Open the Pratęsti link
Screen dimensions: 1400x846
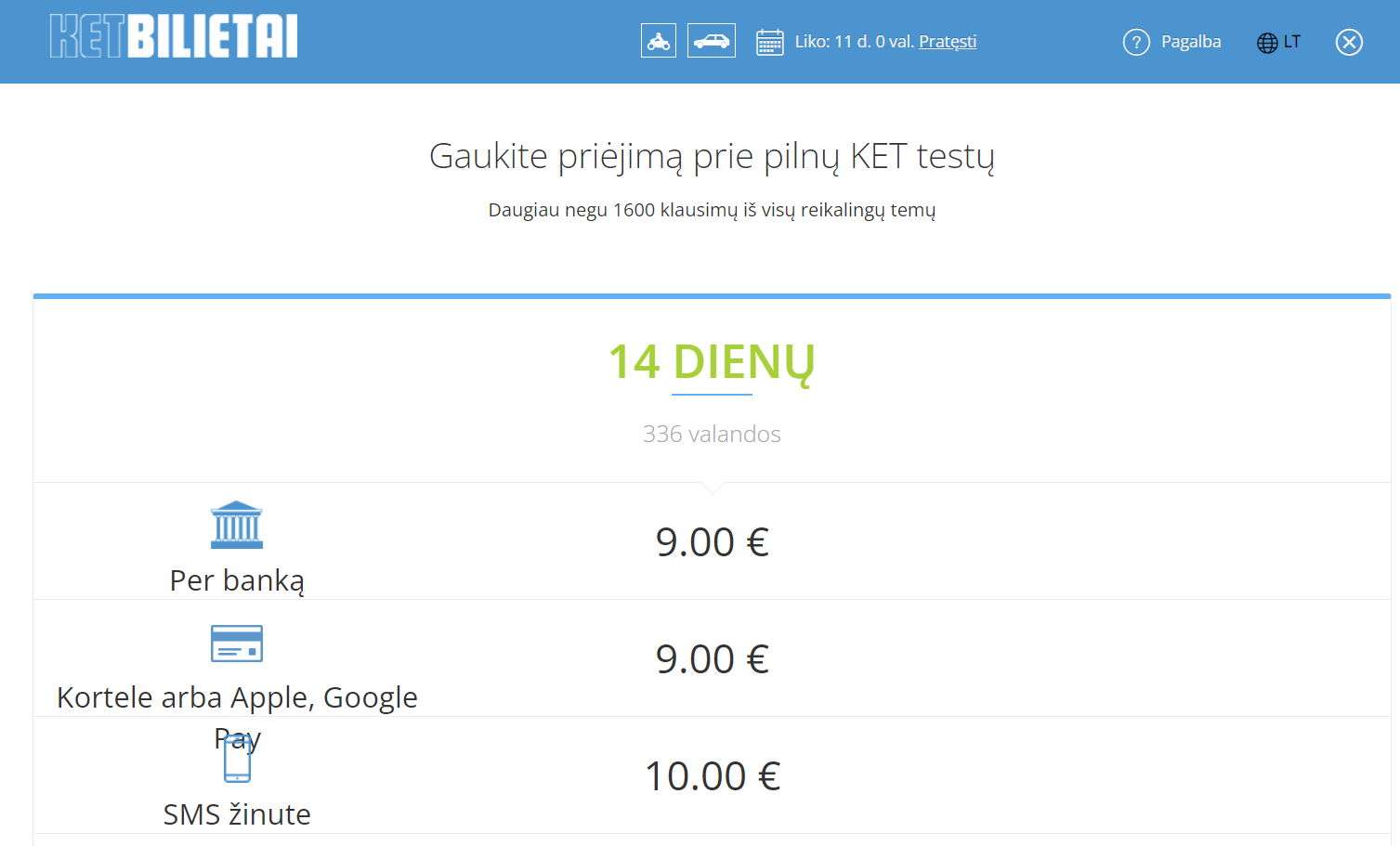pyautogui.click(x=948, y=42)
